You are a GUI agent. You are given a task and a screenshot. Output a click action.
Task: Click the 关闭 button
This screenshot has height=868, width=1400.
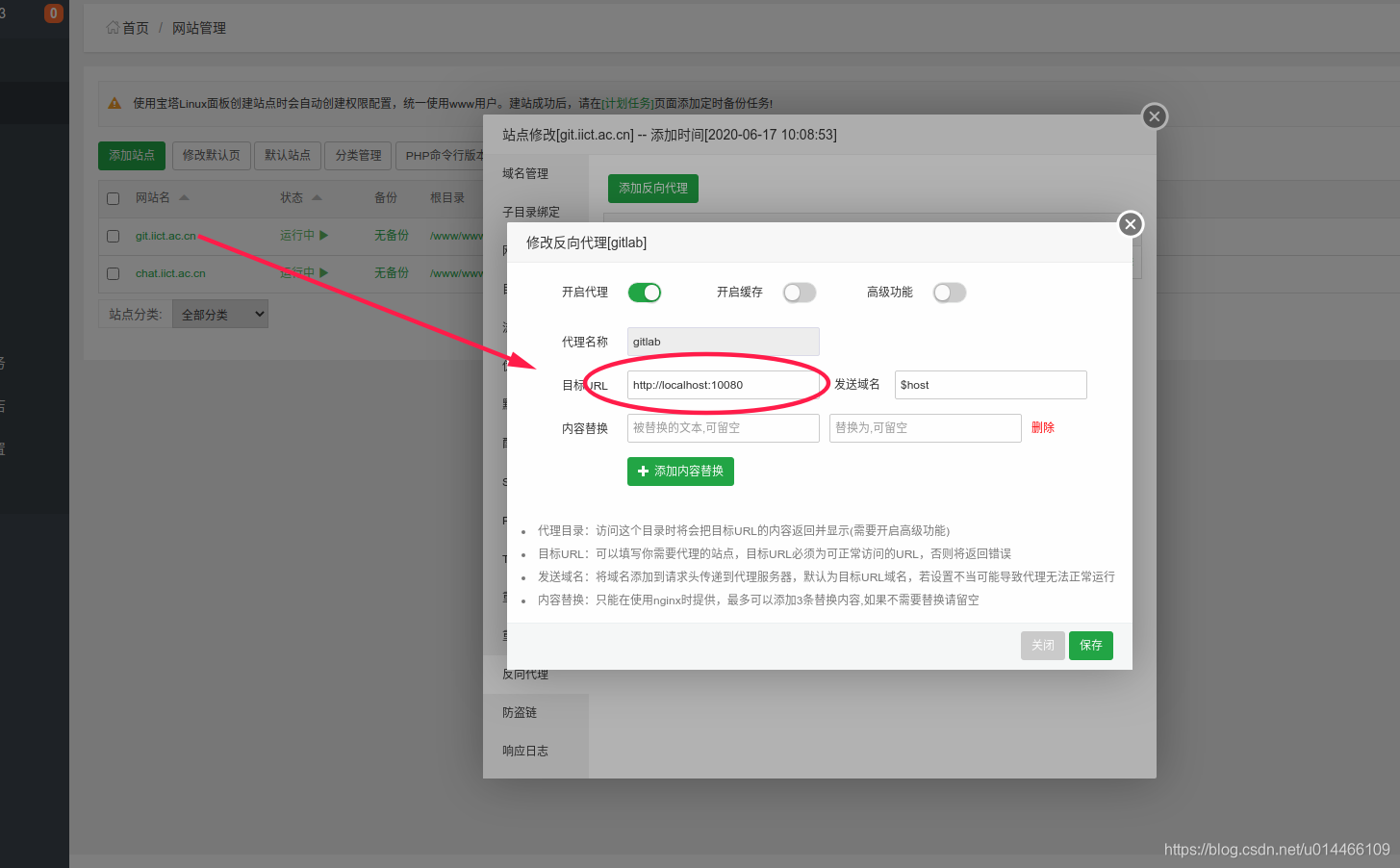coord(1043,646)
